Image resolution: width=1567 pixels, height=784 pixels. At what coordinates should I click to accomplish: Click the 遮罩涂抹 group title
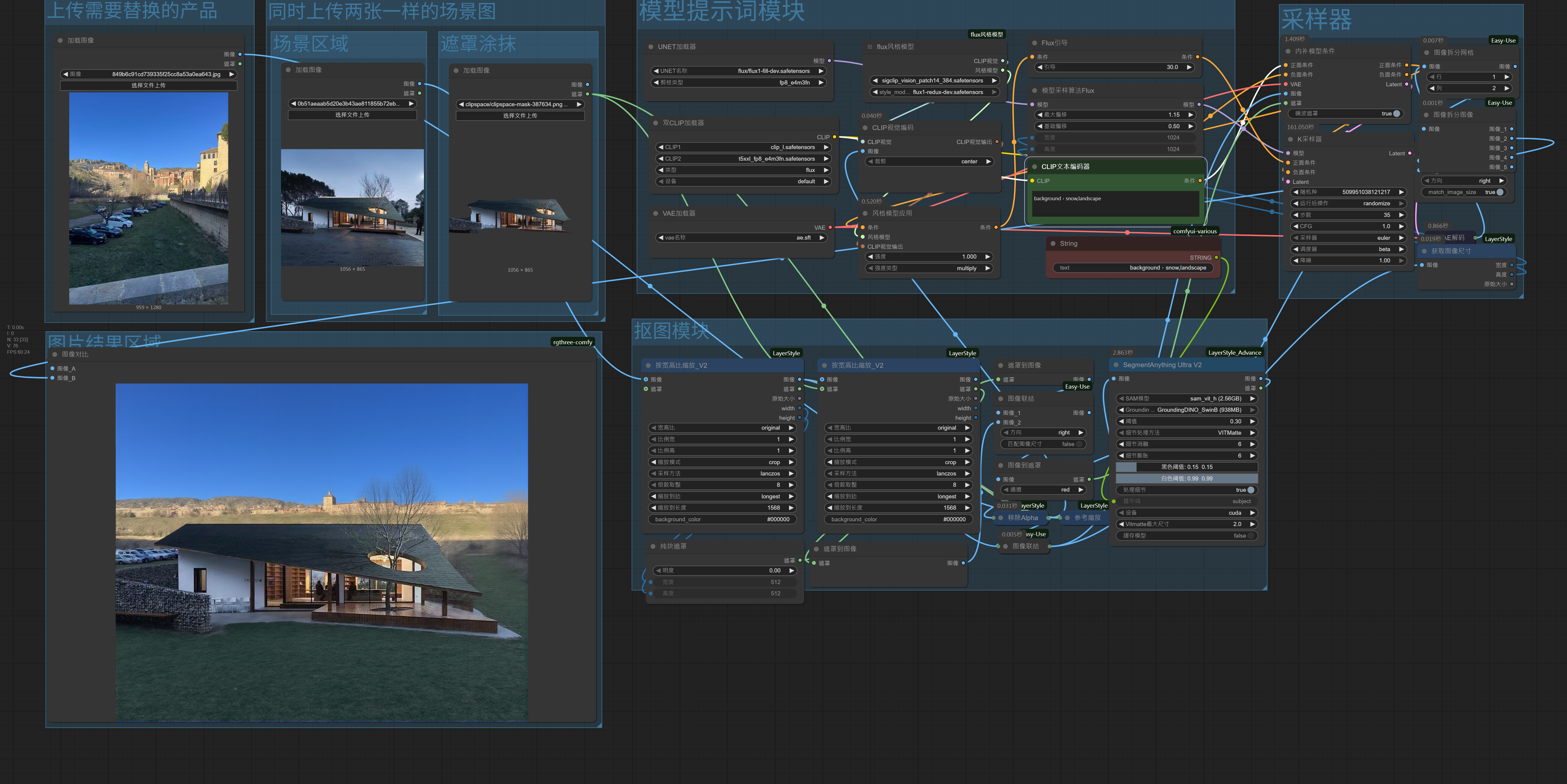point(478,44)
